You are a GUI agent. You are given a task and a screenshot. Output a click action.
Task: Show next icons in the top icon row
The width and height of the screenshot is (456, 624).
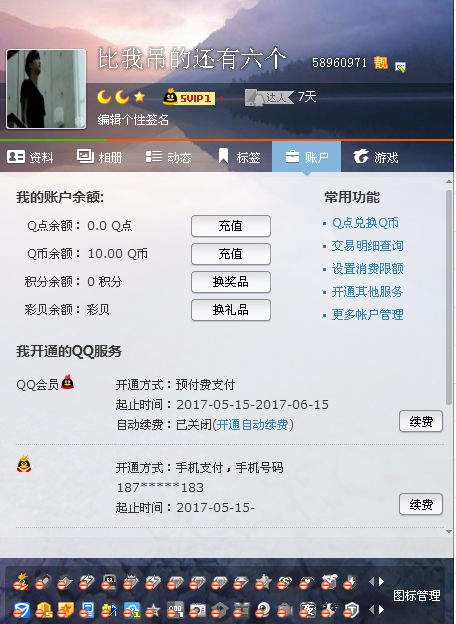(x=381, y=582)
